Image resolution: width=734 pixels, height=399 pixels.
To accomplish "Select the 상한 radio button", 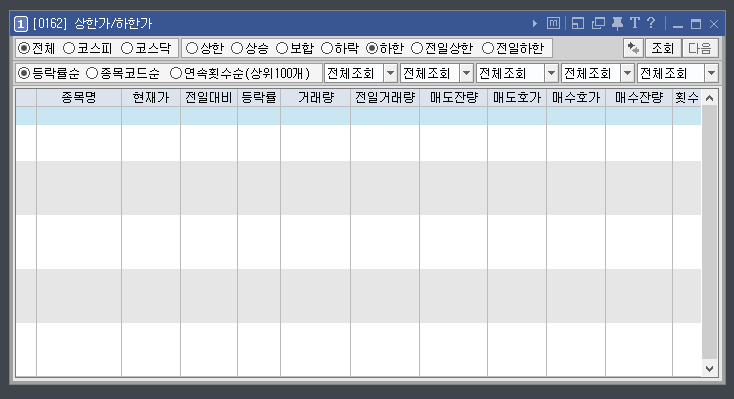I will click(x=192, y=48).
